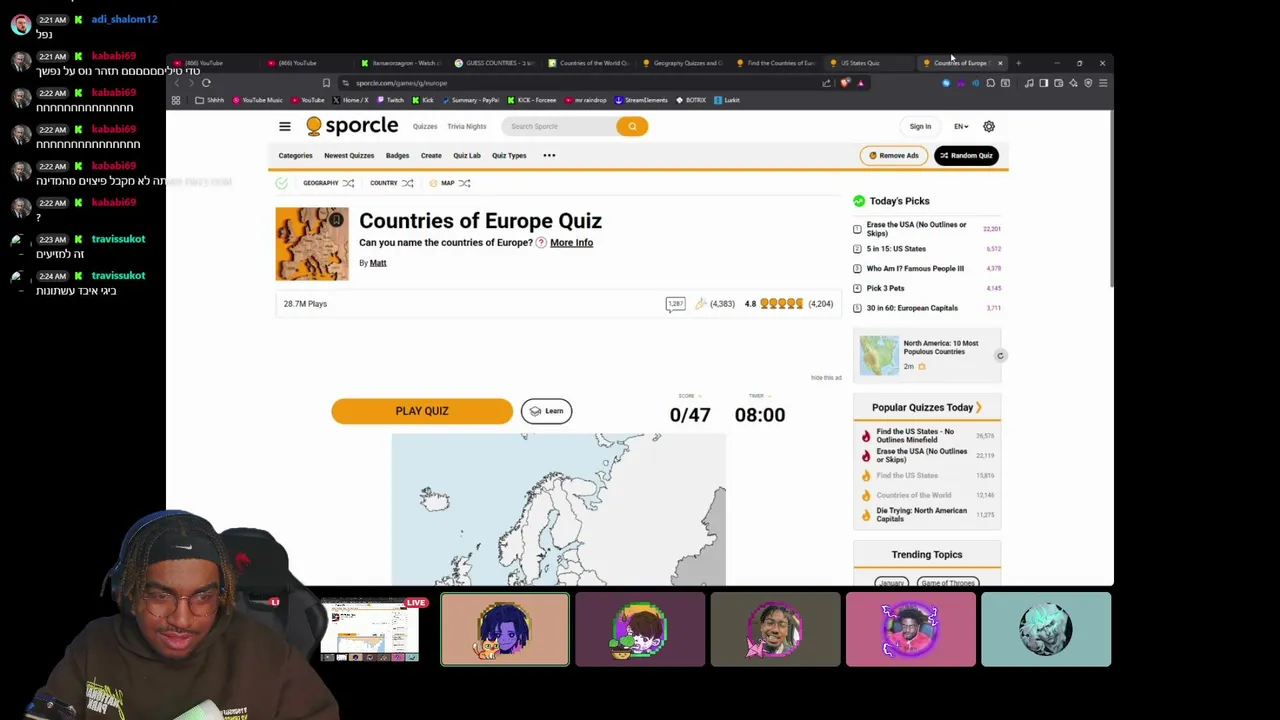Click the Sporcle logo
Image resolution: width=1280 pixels, height=720 pixels.
point(352,126)
